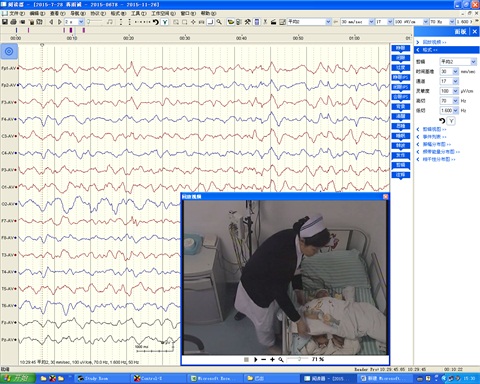Open the 100 µV/cm sensitivity dropdown in panel
This screenshot has width=480, height=384.
(450, 91)
